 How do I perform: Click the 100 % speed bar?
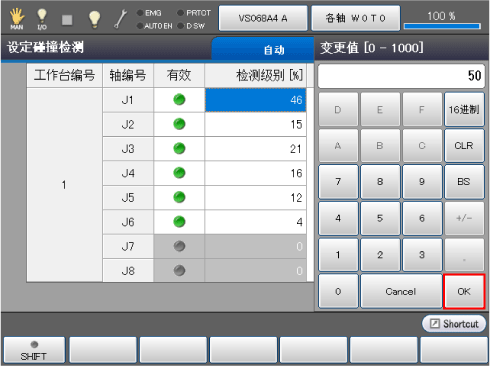click(442, 20)
